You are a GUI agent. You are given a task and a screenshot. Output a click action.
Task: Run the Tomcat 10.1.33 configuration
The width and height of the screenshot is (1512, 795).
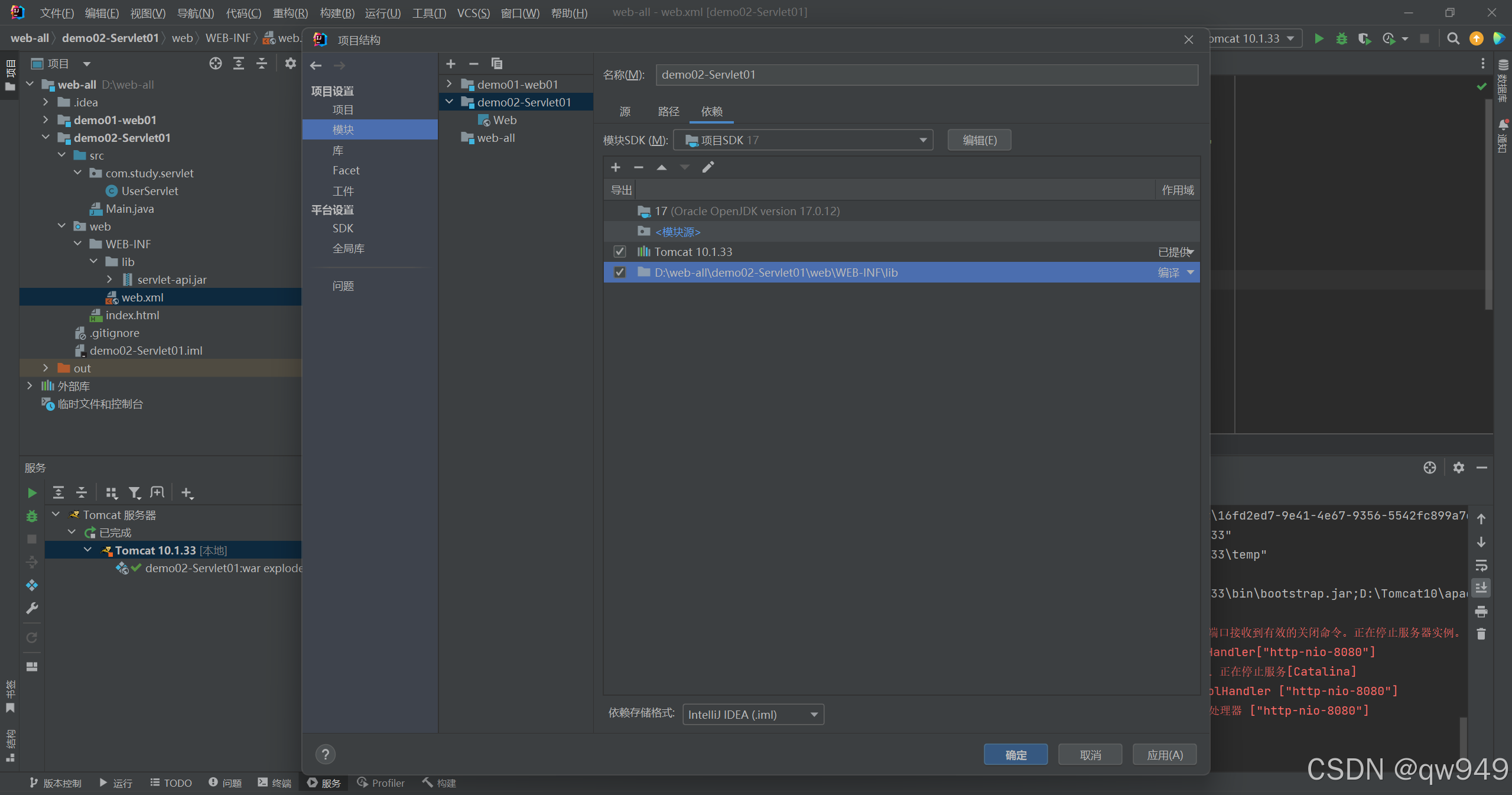pyautogui.click(x=1318, y=38)
